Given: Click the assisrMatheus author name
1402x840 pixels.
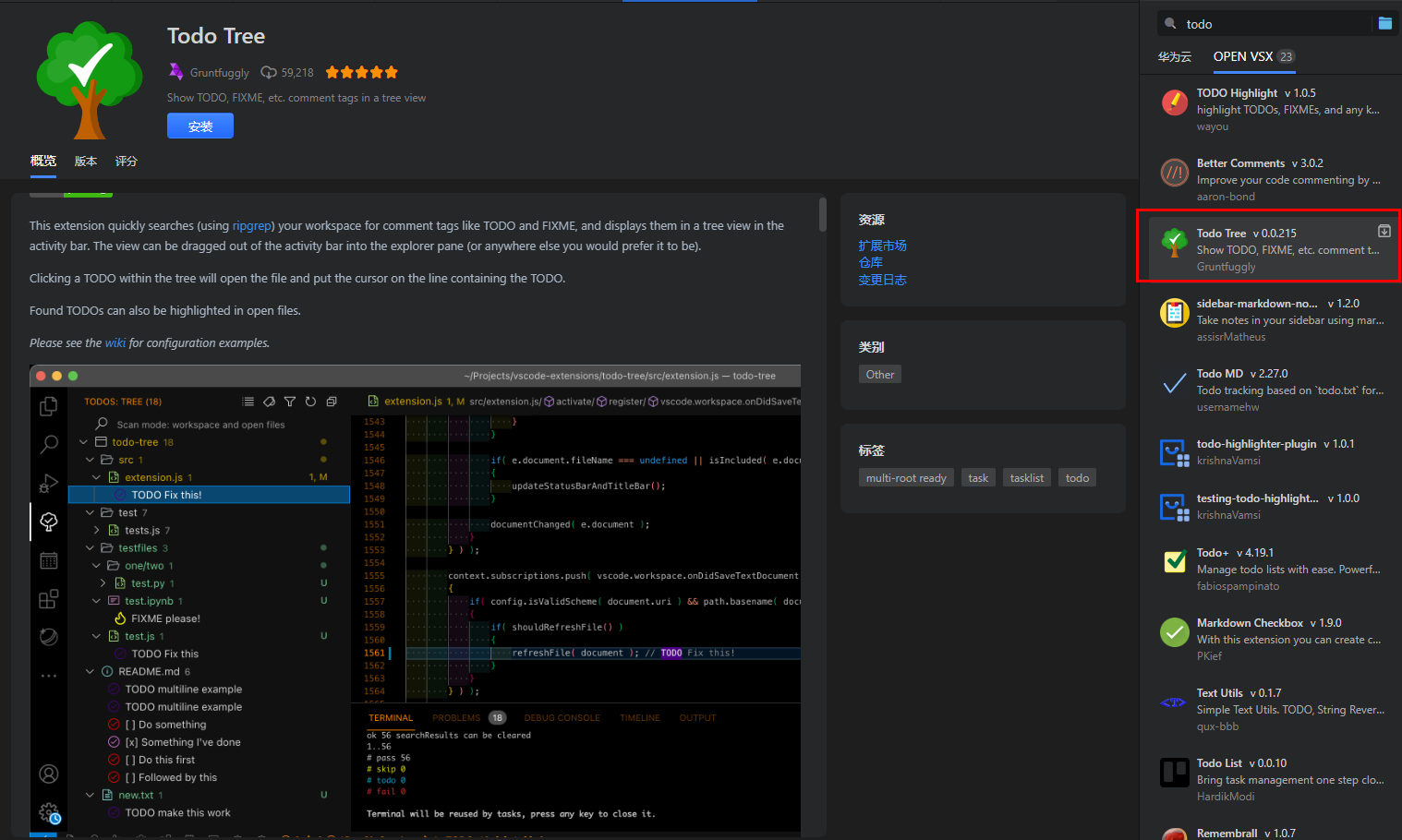Looking at the screenshot, I should (x=1231, y=337).
